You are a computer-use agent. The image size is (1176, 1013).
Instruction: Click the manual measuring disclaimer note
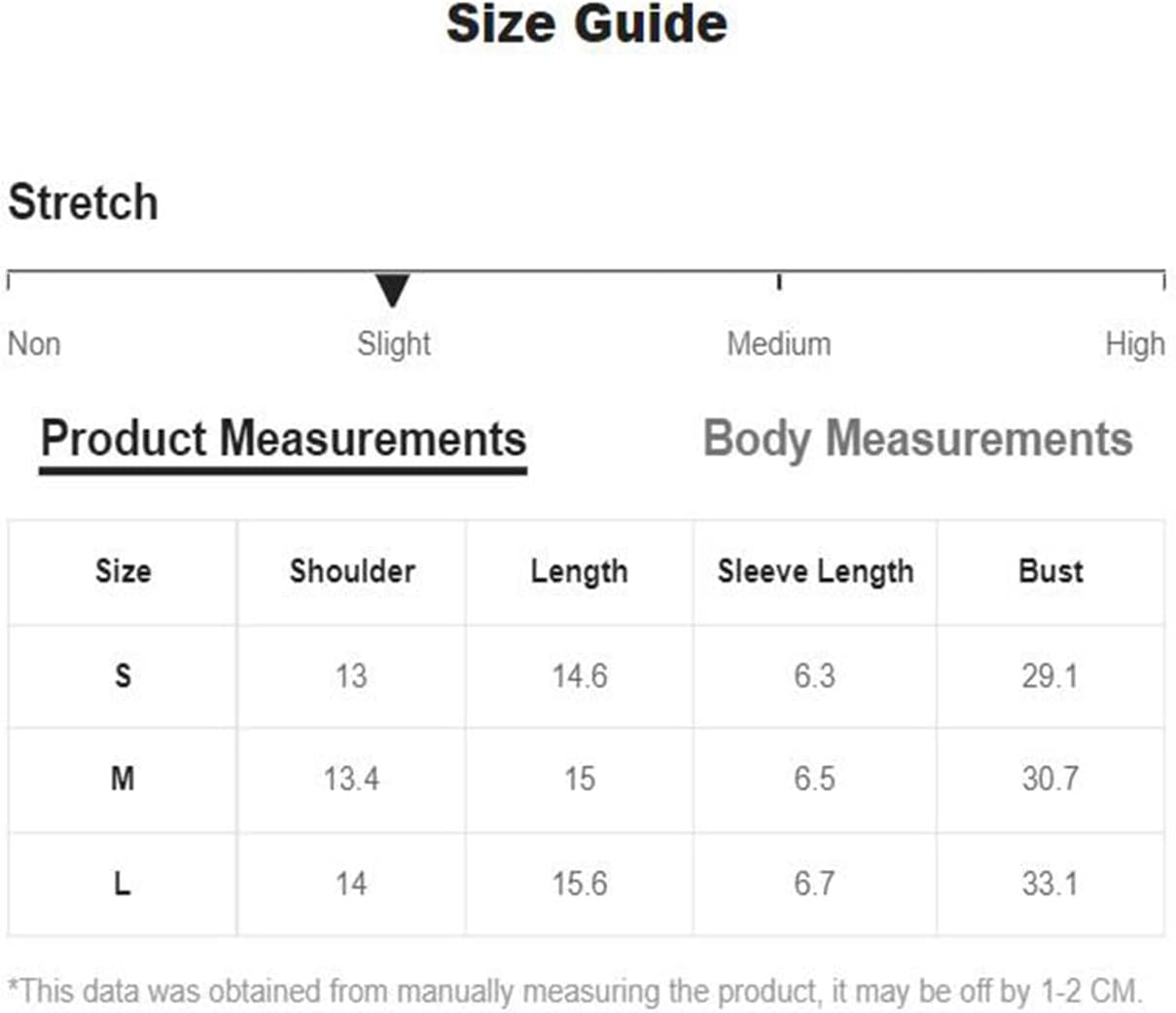575,992
